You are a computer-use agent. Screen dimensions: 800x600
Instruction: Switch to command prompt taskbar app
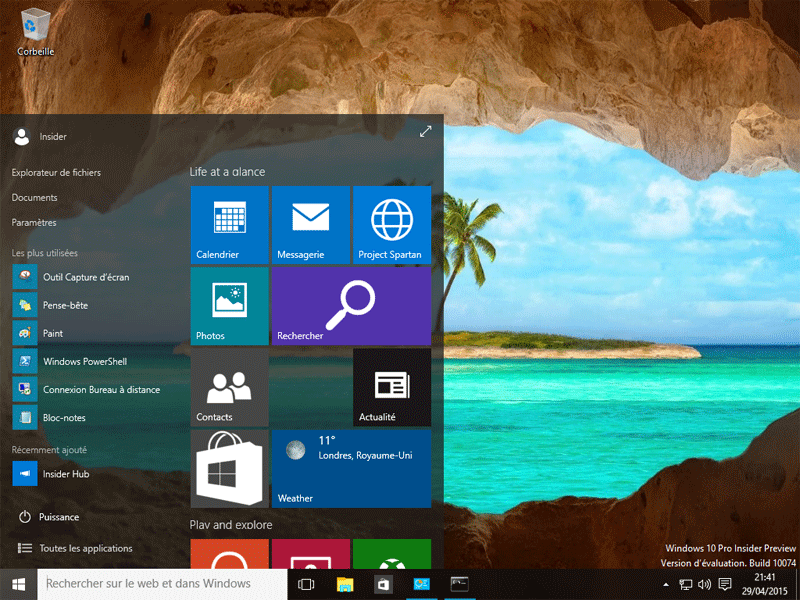pyautogui.click(x=460, y=584)
